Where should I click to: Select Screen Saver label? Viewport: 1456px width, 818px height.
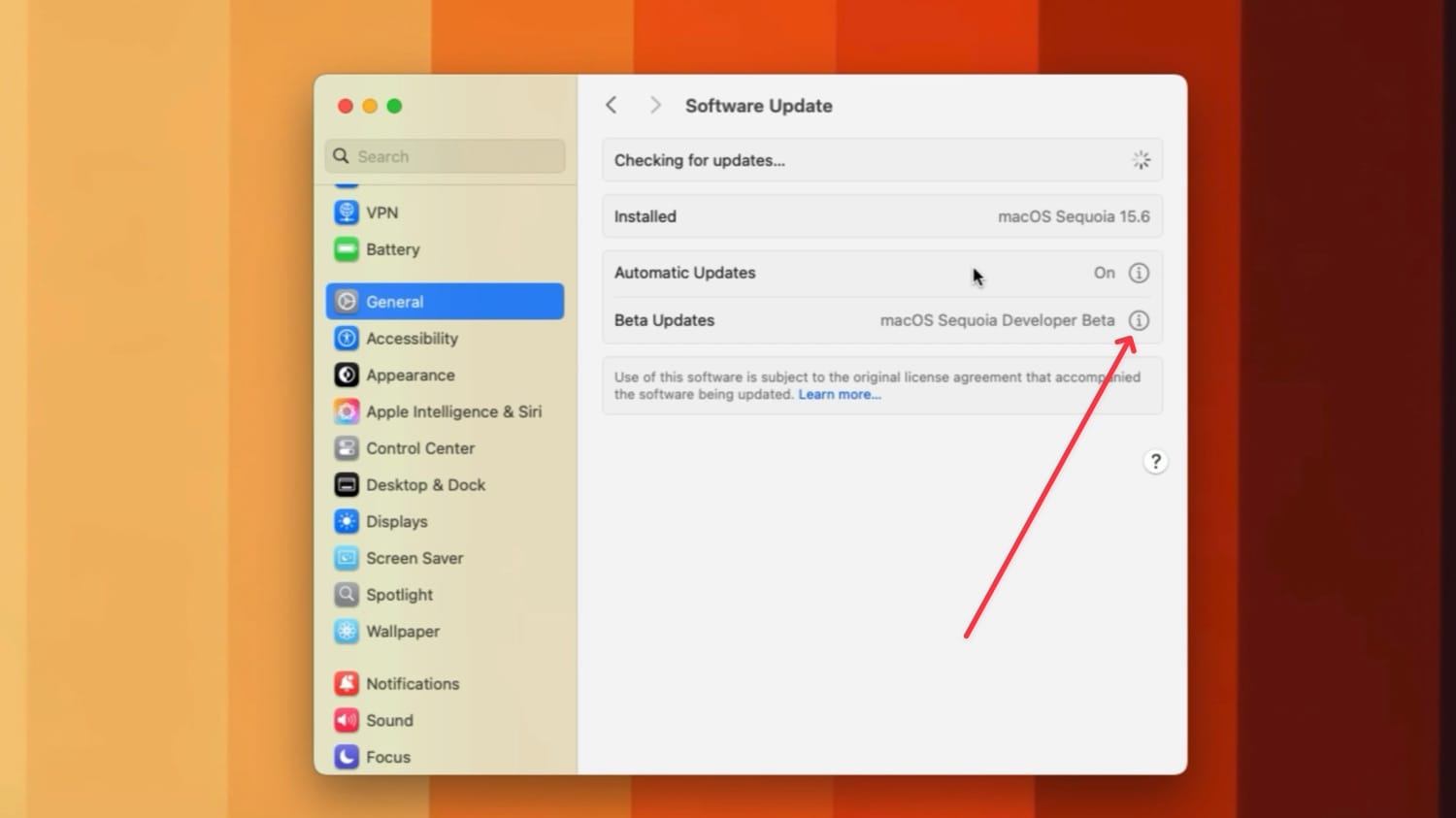coord(414,558)
